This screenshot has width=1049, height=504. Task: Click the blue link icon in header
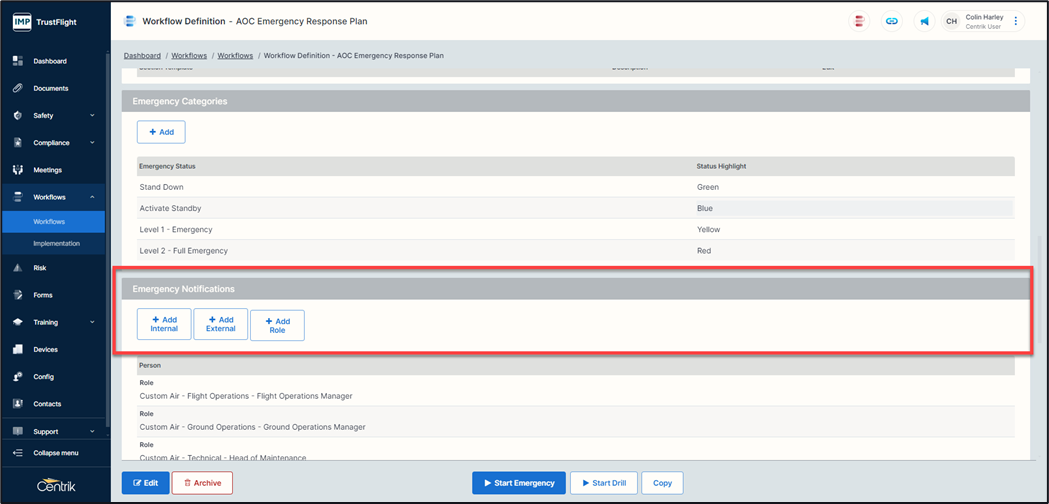[x=891, y=21]
